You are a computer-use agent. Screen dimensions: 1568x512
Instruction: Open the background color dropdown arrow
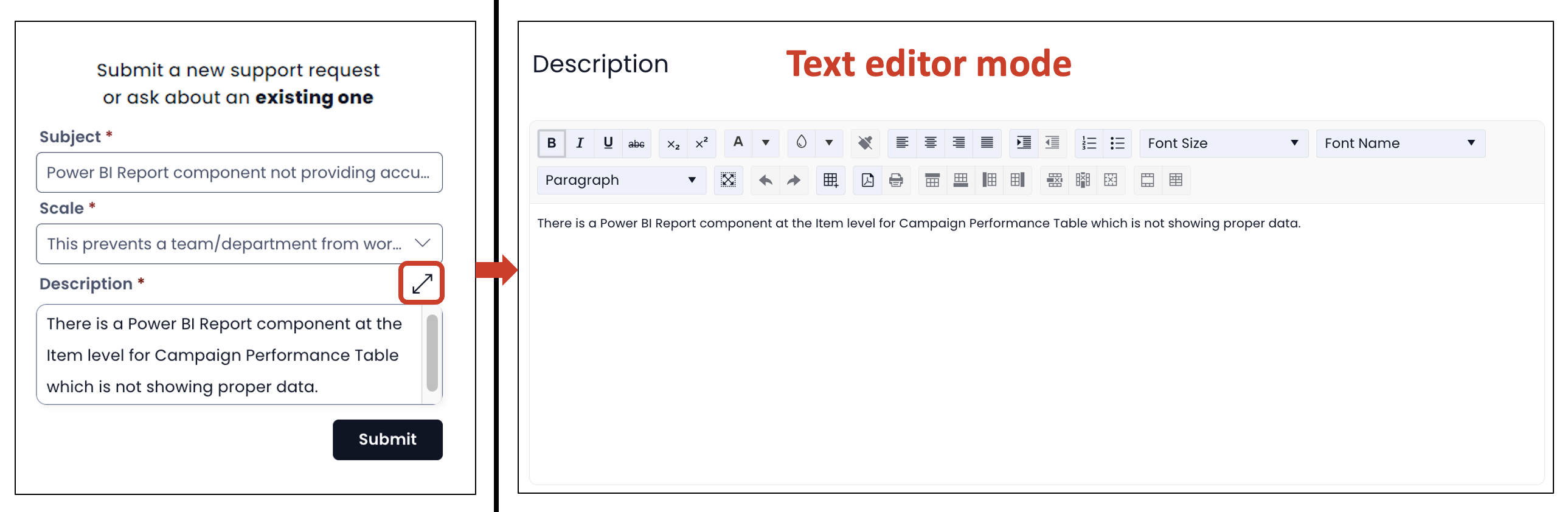(x=829, y=143)
